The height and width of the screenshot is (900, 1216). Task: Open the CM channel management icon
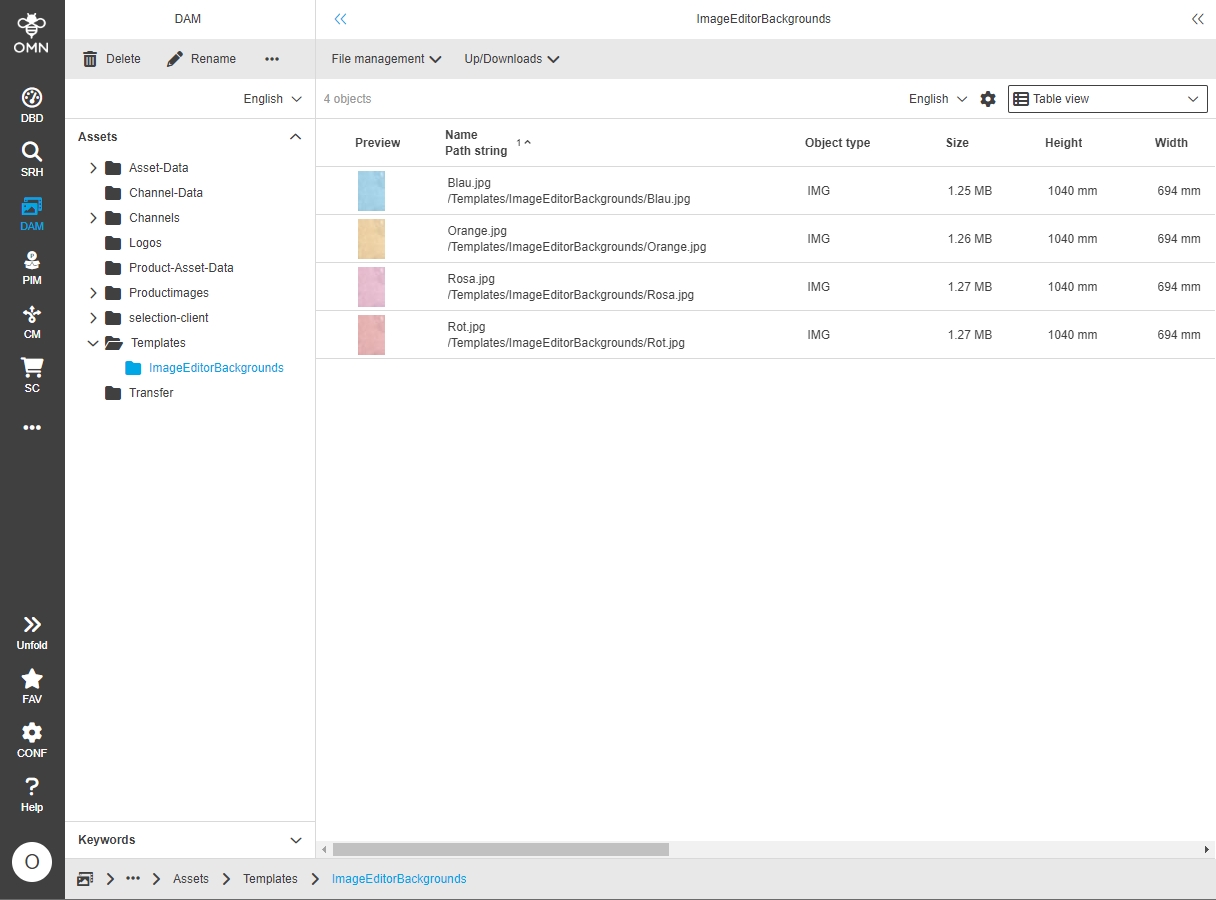pyautogui.click(x=32, y=321)
